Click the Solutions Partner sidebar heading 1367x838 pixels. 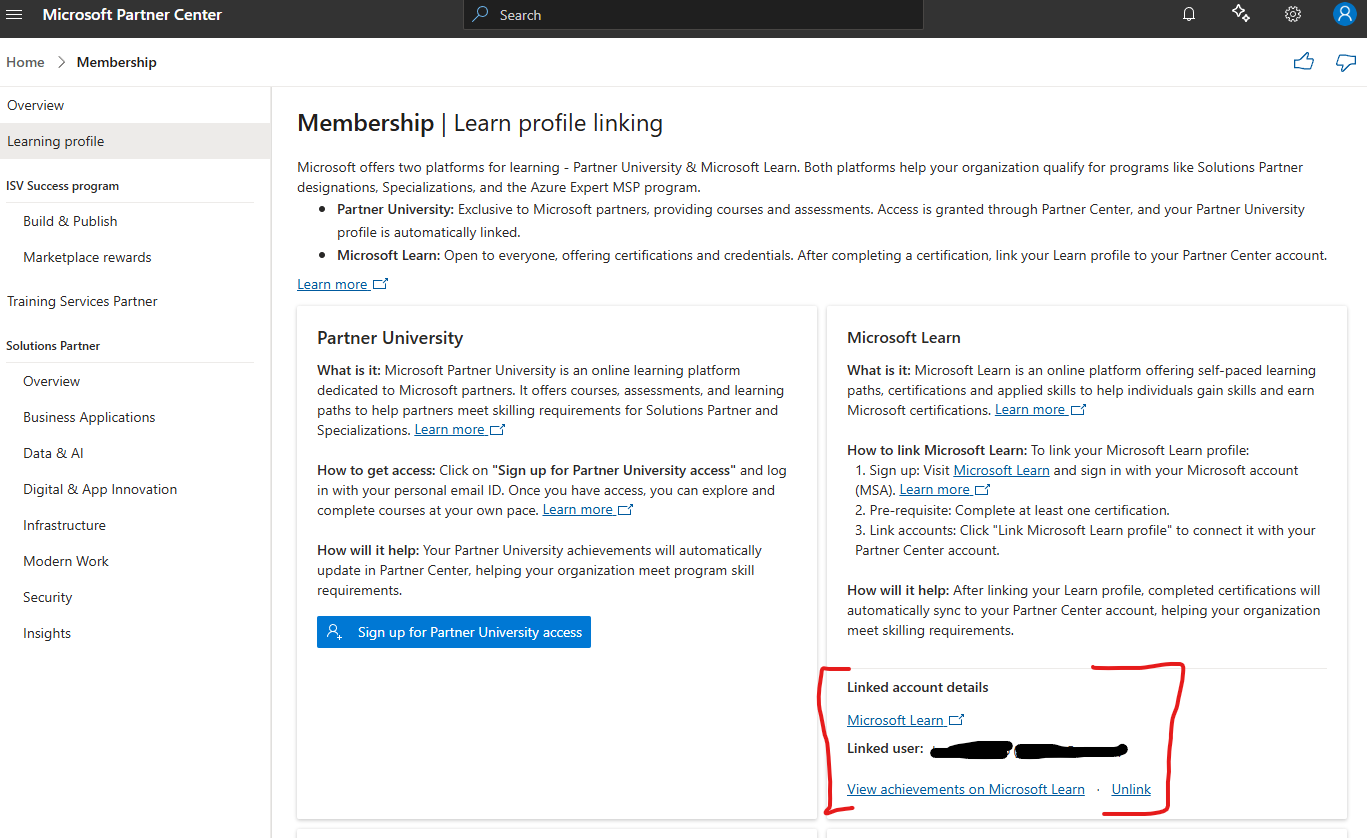(x=53, y=346)
